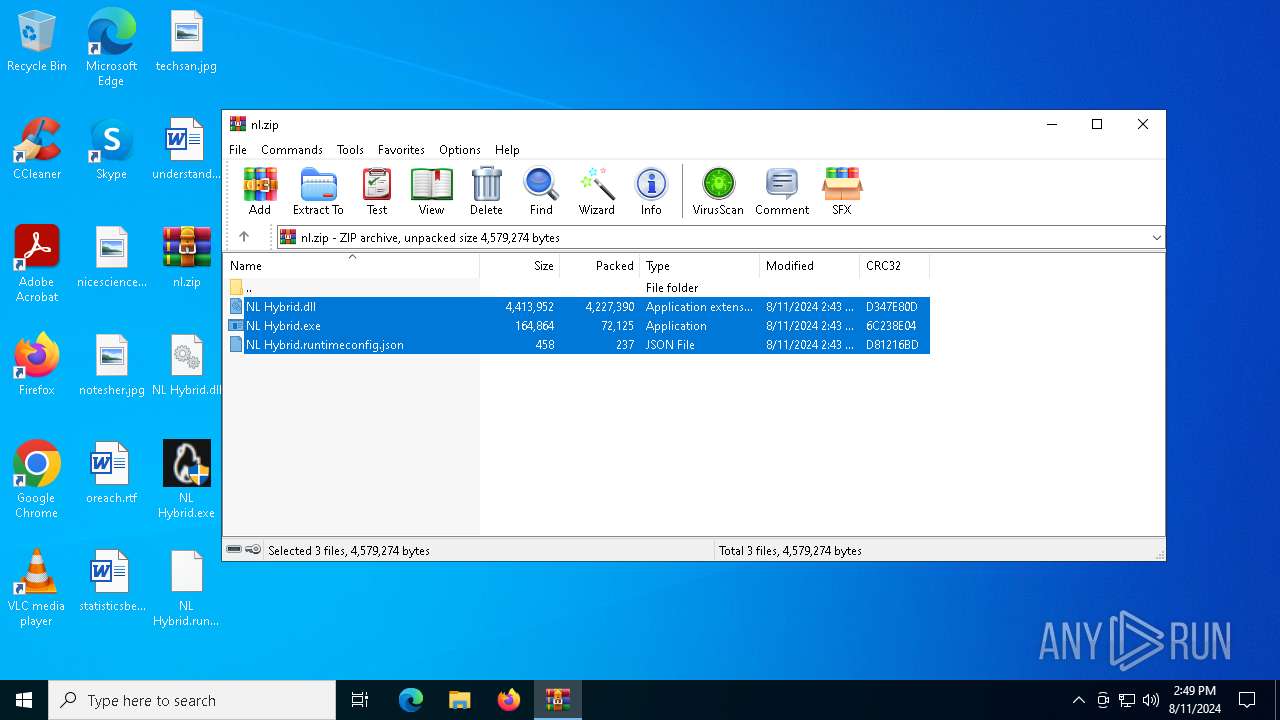Select nicescience desktop image file
This screenshot has width=1280, height=720.
(x=111, y=258)
